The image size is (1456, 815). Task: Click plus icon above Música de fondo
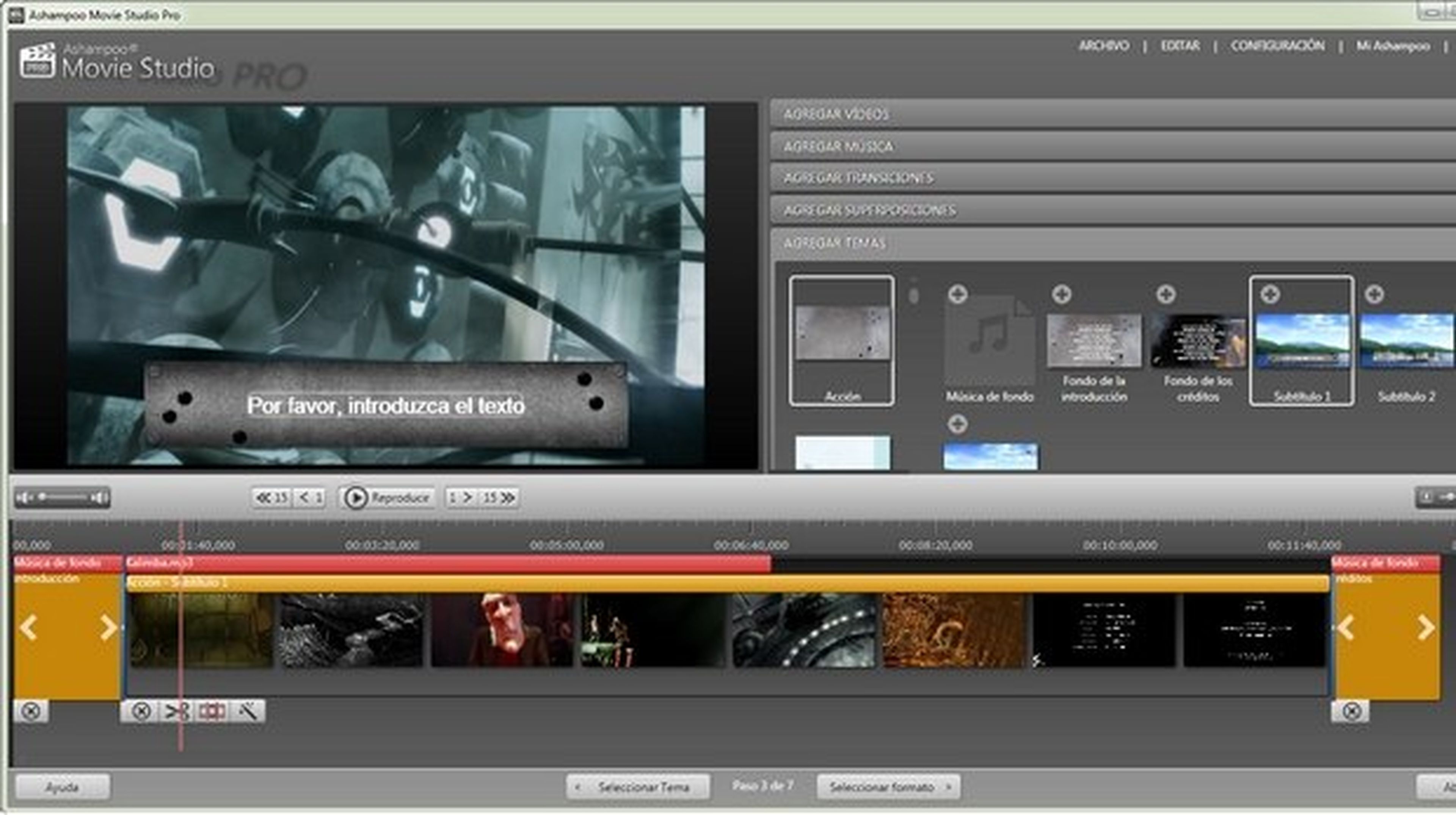point(957,294)
